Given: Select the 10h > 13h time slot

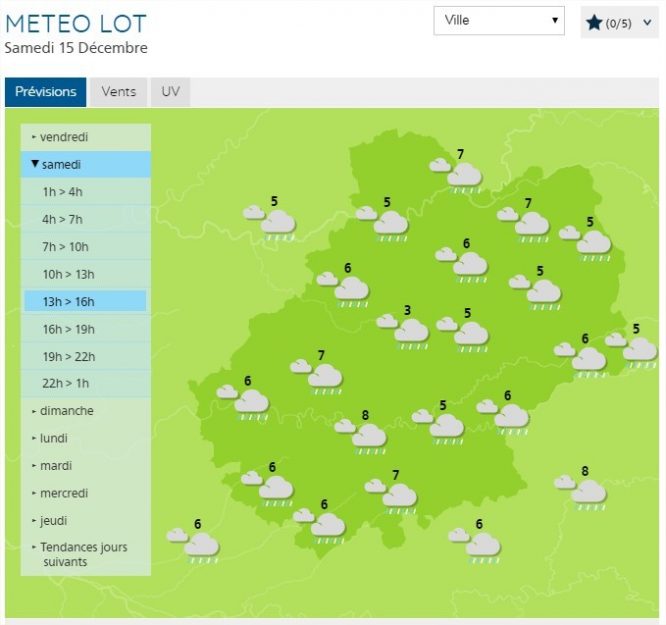Looking at the screenshot, I should point(86,274).
